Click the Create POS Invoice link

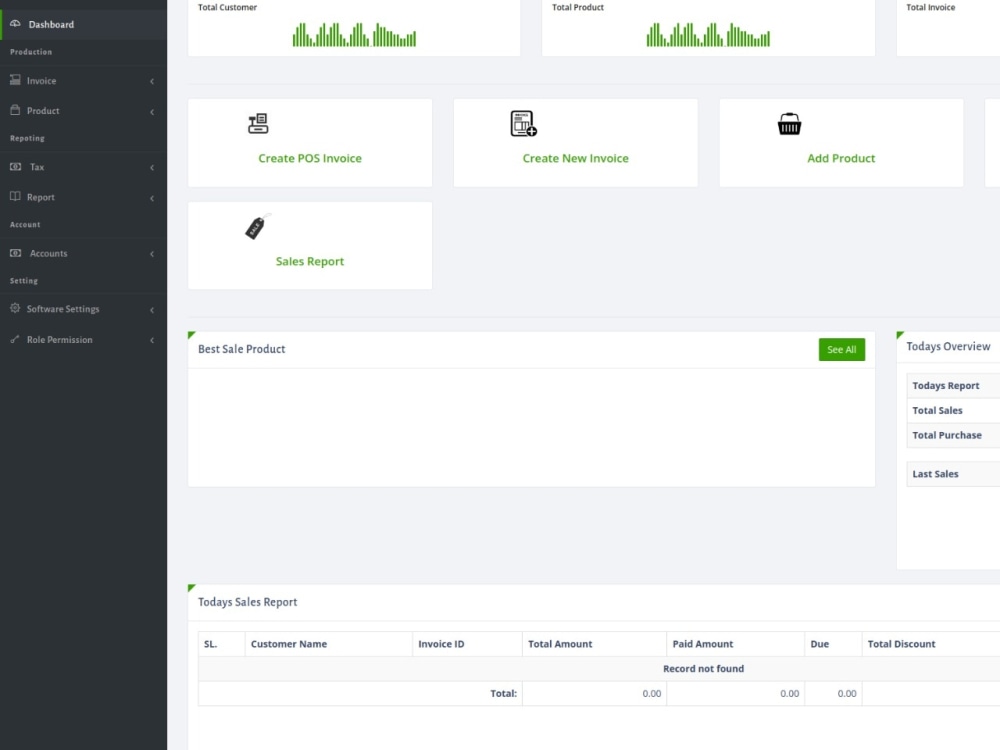click(310, 158)
